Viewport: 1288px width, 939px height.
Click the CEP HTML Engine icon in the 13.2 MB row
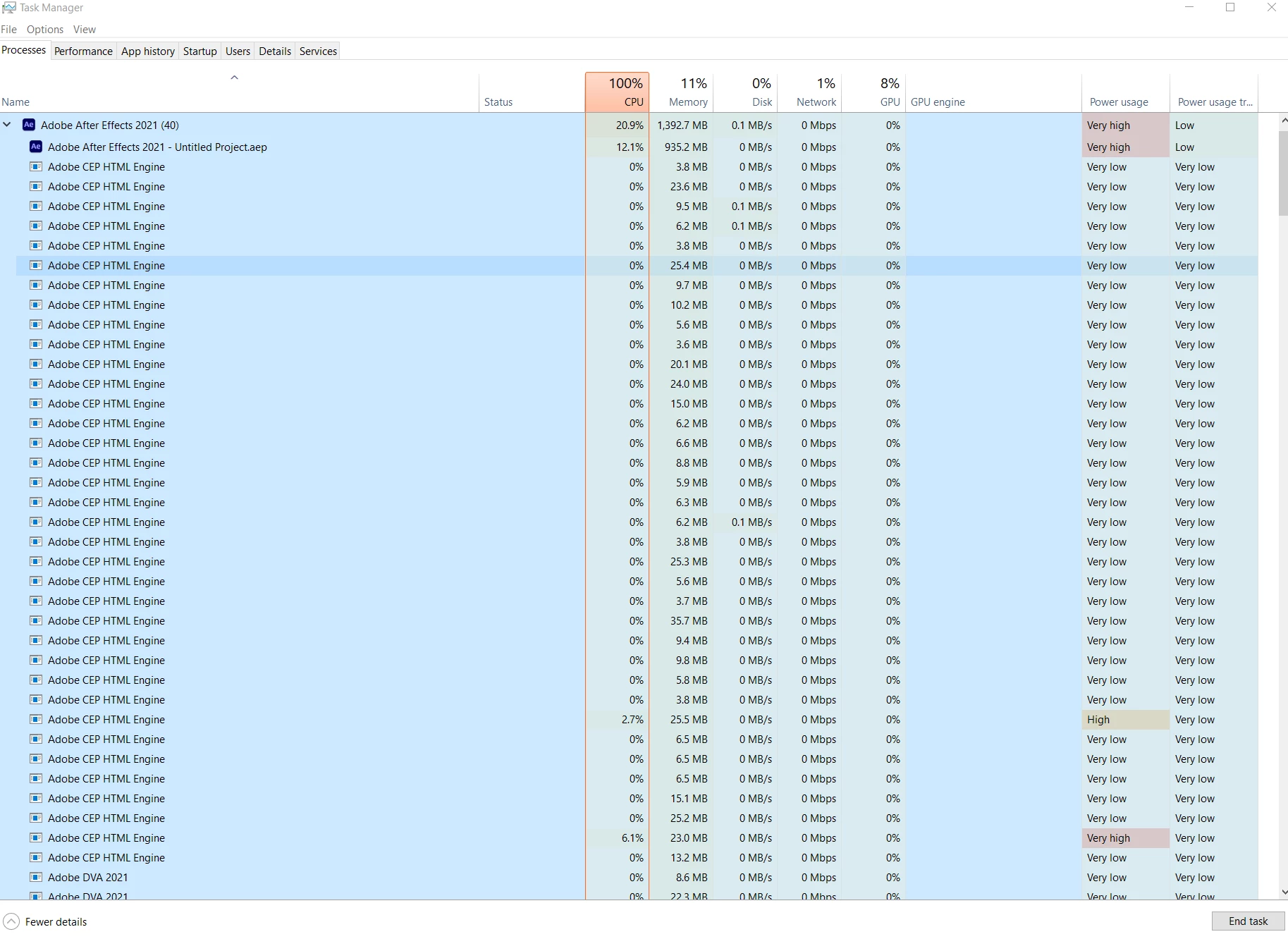pyautogui.click(x=35, y=858)
